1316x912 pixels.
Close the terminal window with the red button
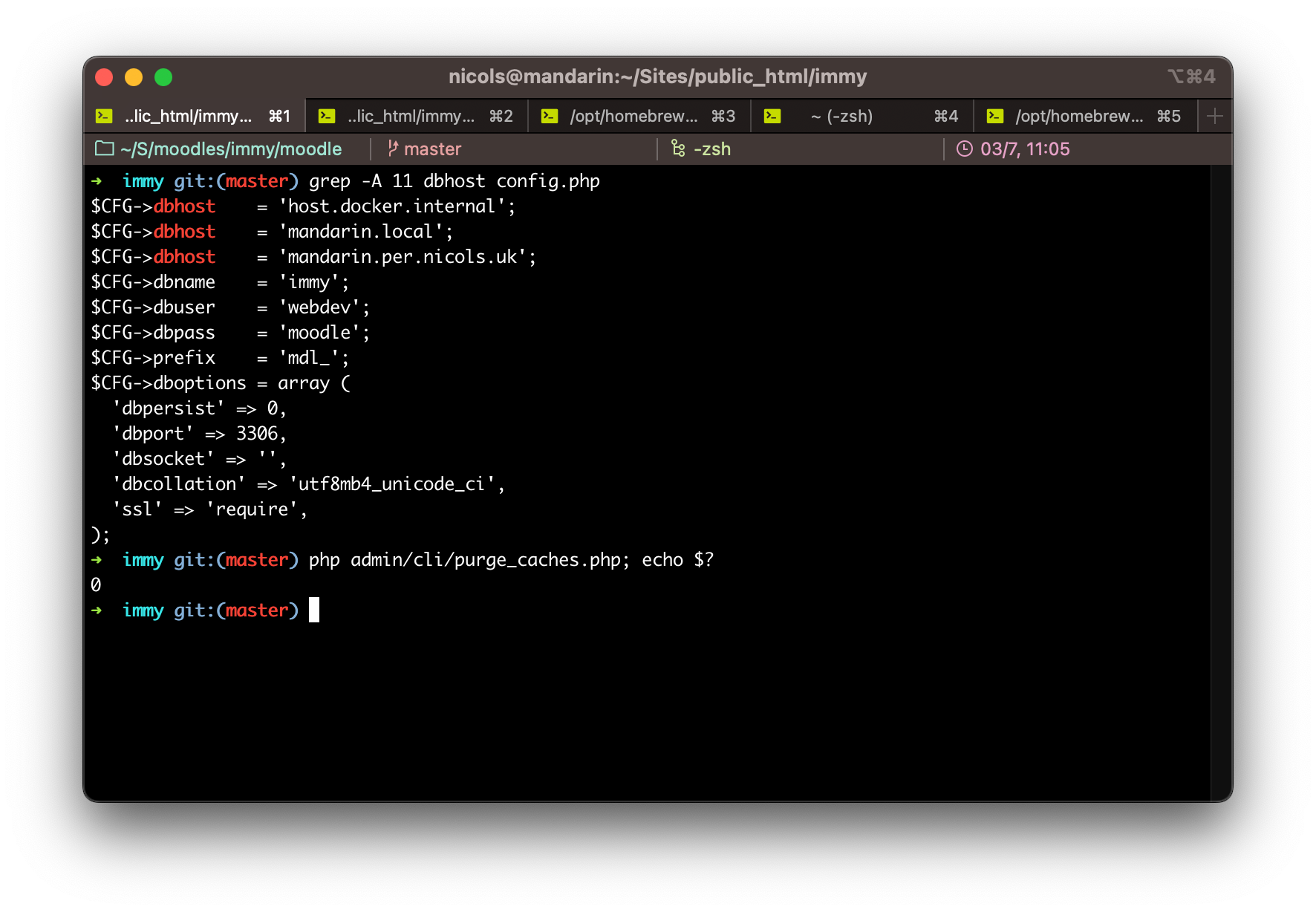pos(104,77)
